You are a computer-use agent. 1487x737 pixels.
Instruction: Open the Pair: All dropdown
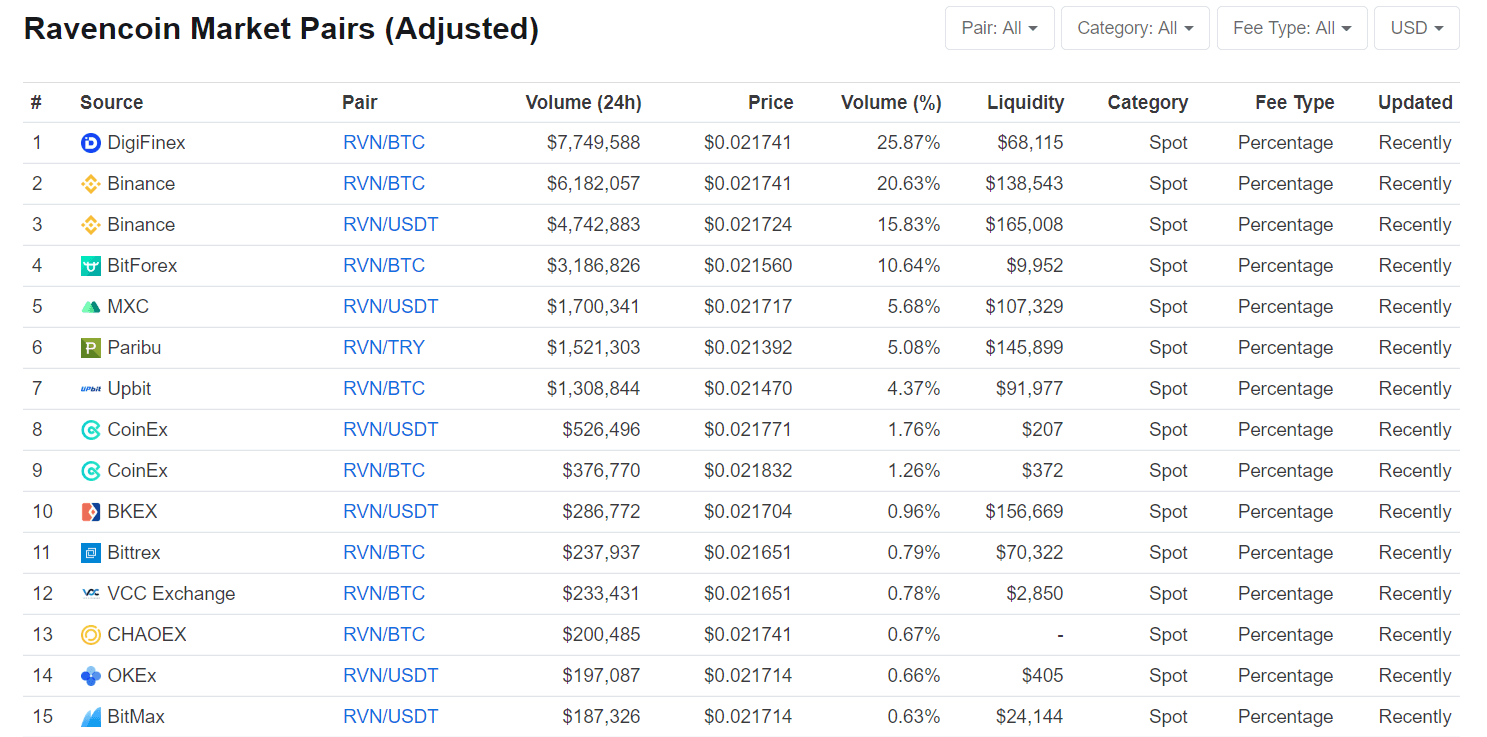(x=999, y=28)
